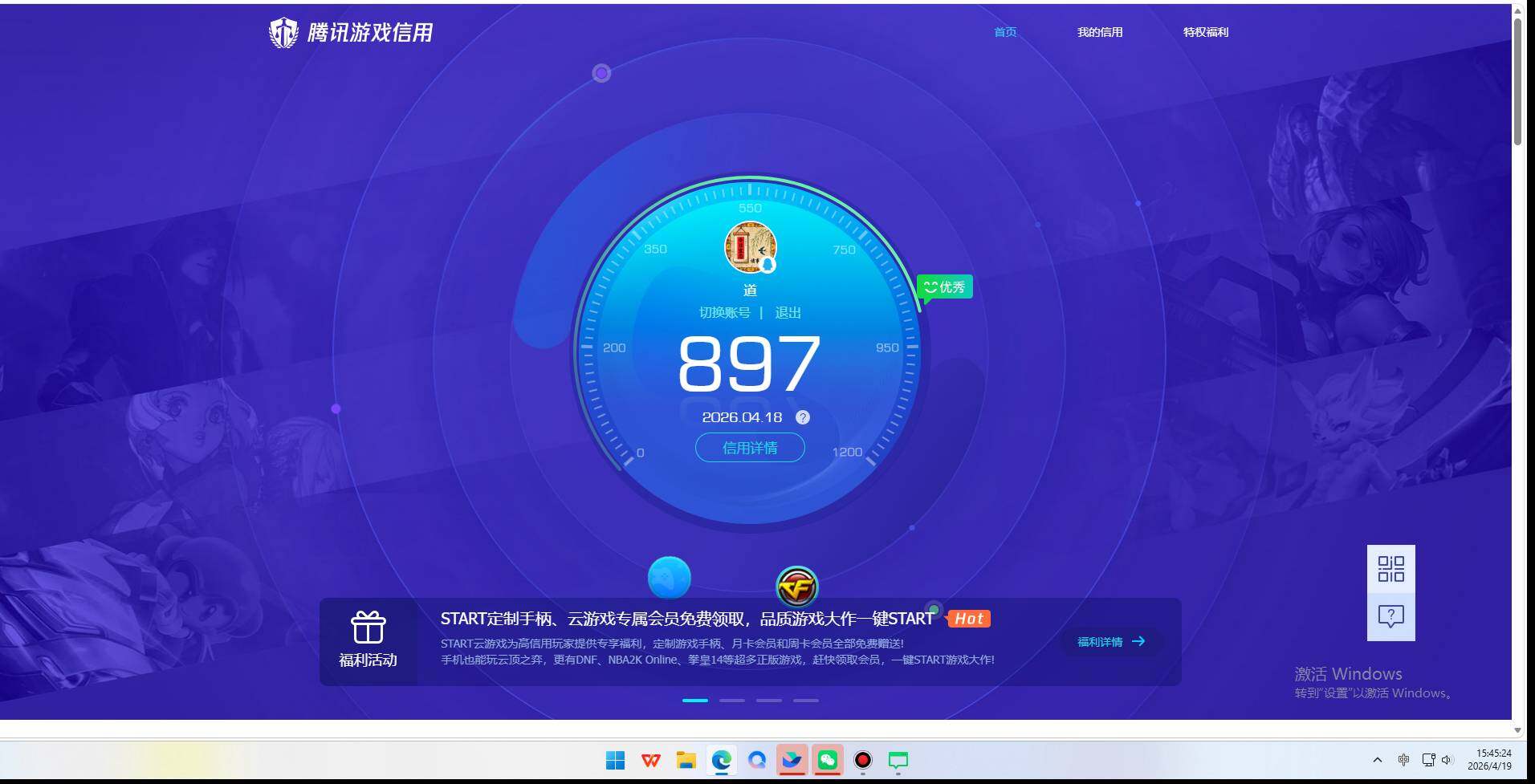This screenshot has width=1535, height=784.
Task: Click the question-mark feedback icon on right sidebar
Action: pyautogui.click(x=1390, y=615)
